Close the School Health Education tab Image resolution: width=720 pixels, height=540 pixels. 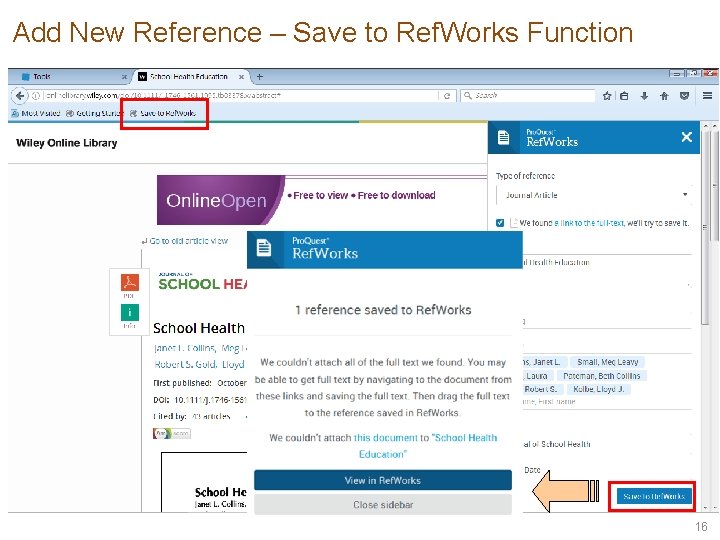[241, 77]
